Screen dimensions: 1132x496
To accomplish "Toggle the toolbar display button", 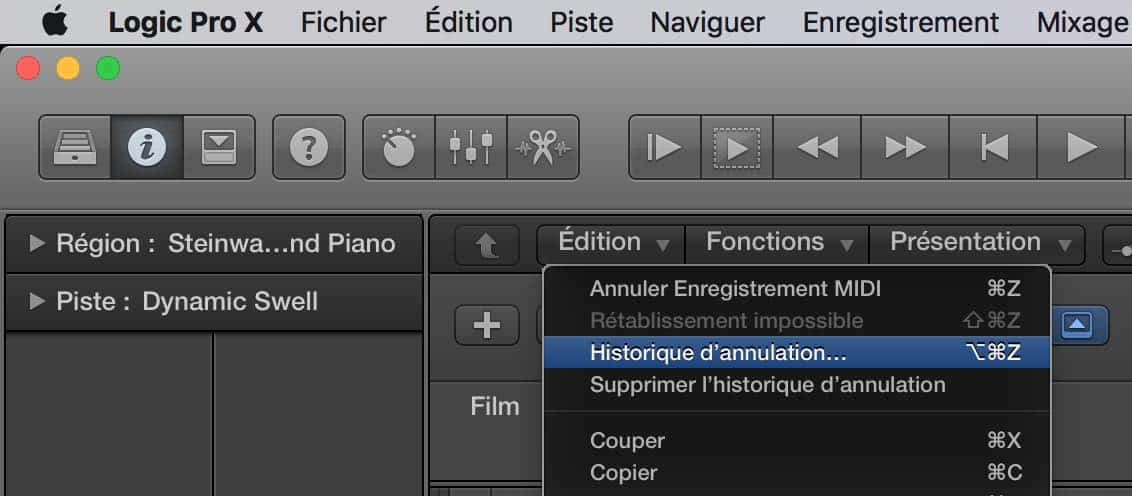I will point(219,147).
